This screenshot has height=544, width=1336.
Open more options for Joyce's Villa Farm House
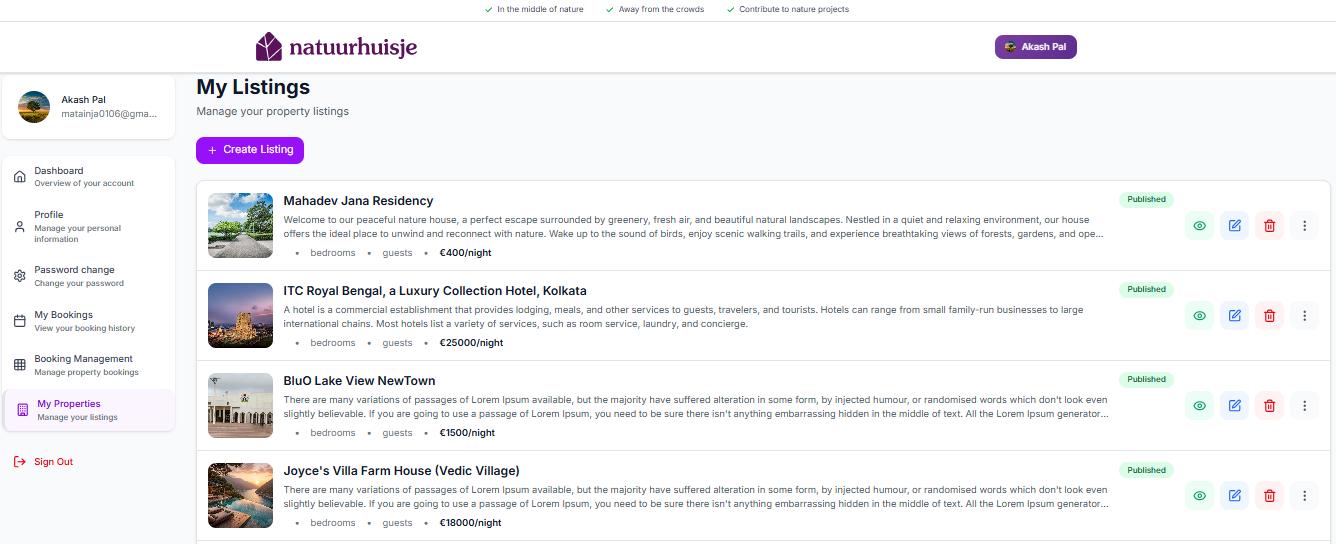(x=1304, y=496)
